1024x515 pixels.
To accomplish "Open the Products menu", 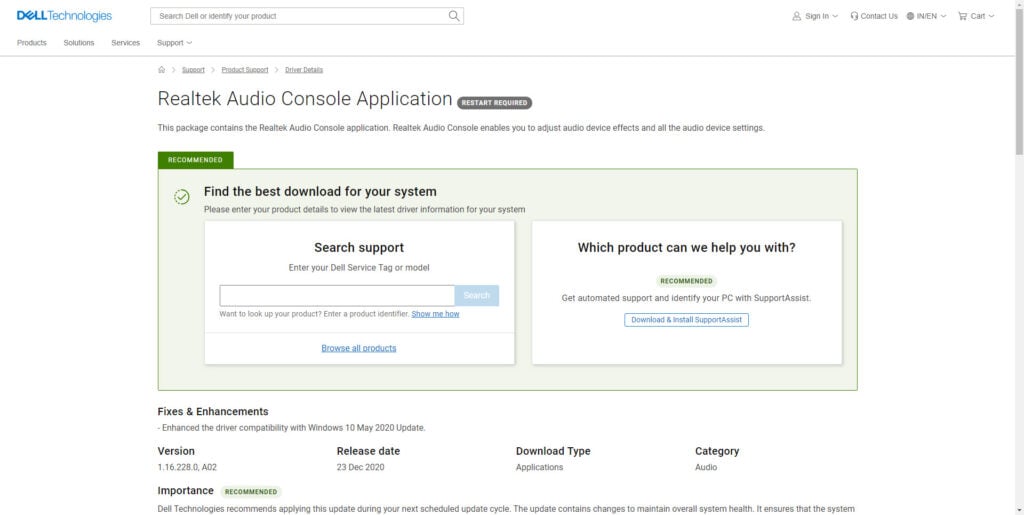I will click(x=32, y=43).
